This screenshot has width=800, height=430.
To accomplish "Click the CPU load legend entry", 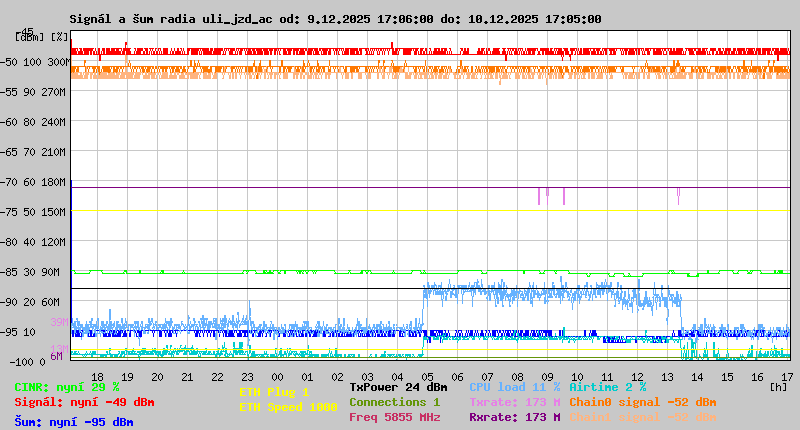I will (515, 386).
